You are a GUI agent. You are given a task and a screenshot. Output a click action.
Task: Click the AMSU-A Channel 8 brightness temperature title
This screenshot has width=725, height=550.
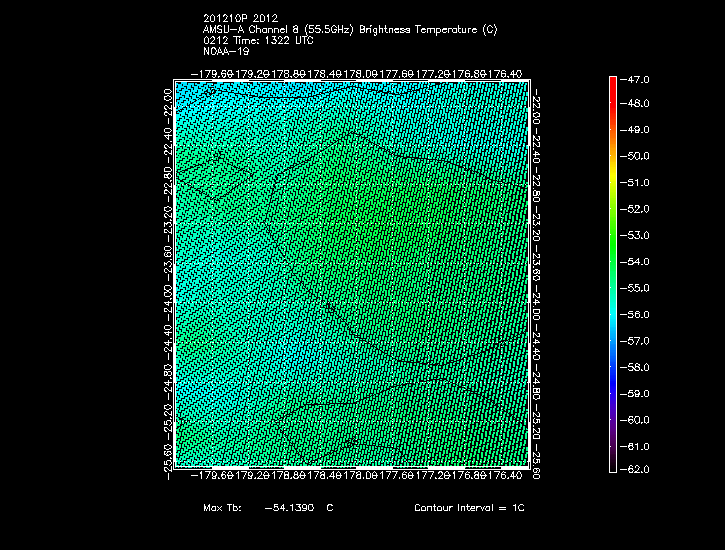click(x=349, y=31)
